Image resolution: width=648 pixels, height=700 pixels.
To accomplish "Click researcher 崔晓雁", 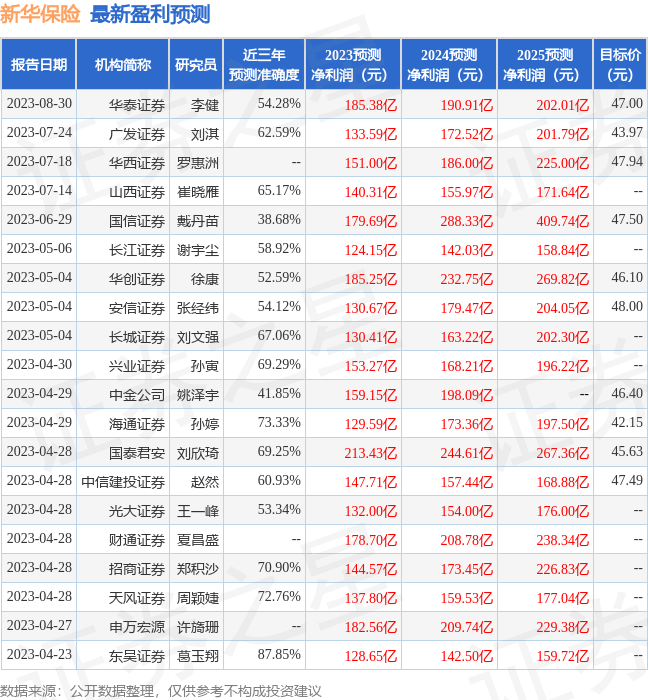I will (198, 192).
